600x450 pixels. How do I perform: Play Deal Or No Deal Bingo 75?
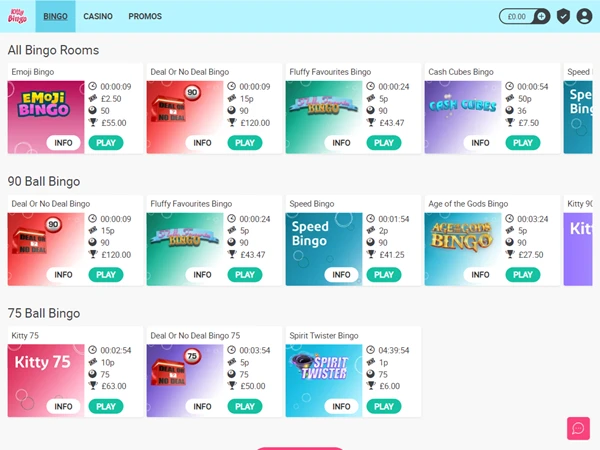(245, 406)
